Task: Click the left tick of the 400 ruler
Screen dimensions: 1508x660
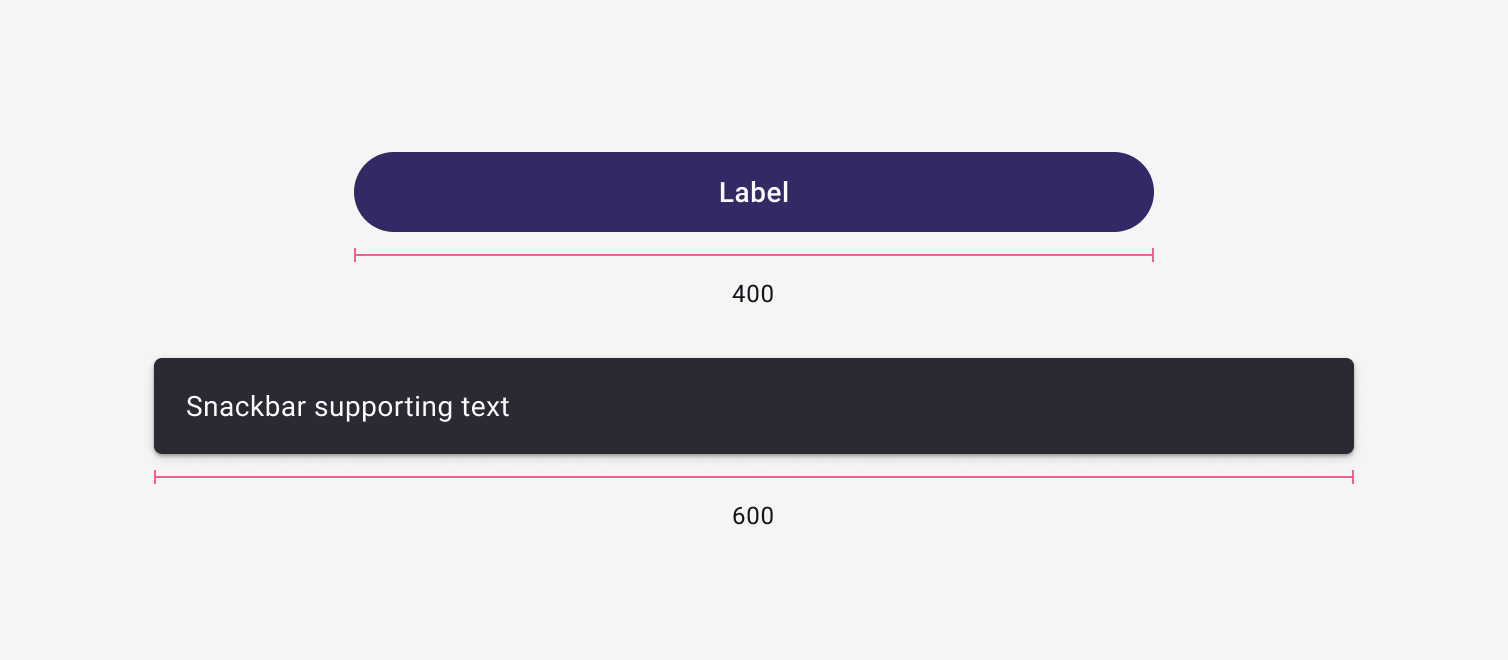Action: coord(356,256)
